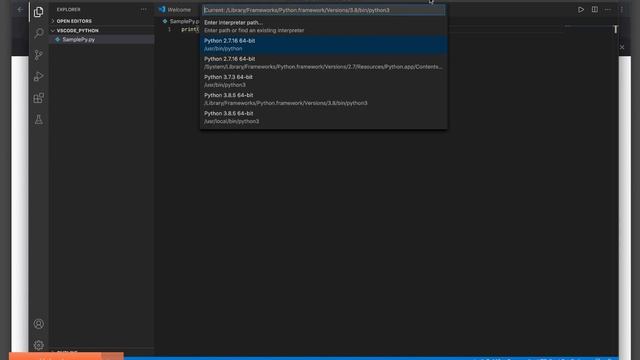Select Python 3.8.5 in Library Frameworks
The width and height of the screenshot is (640, 360).
coord(324,99)
